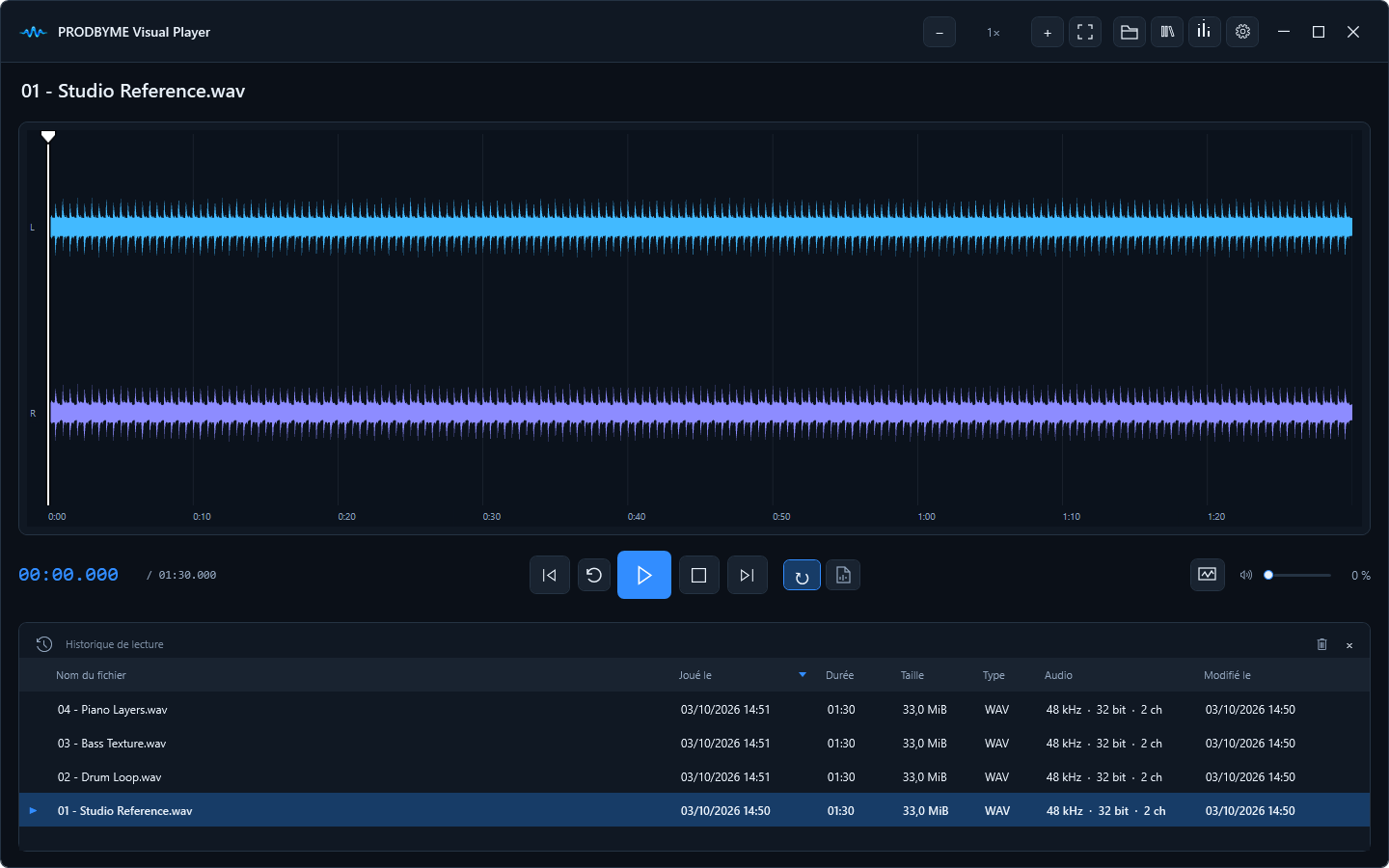The height and width of the screenshot is (868, 1389).
Task: Click the 1× zoom level indicator
Action: click(994, 32)
